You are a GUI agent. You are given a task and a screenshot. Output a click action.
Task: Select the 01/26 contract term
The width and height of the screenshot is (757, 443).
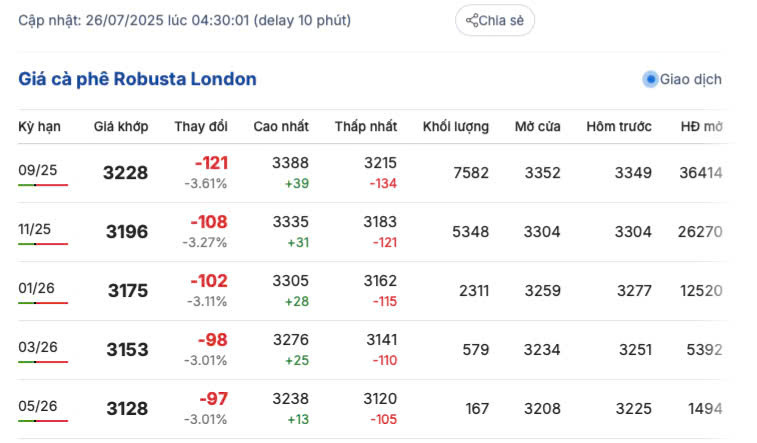pyautogui.click(x=37, y=288)
